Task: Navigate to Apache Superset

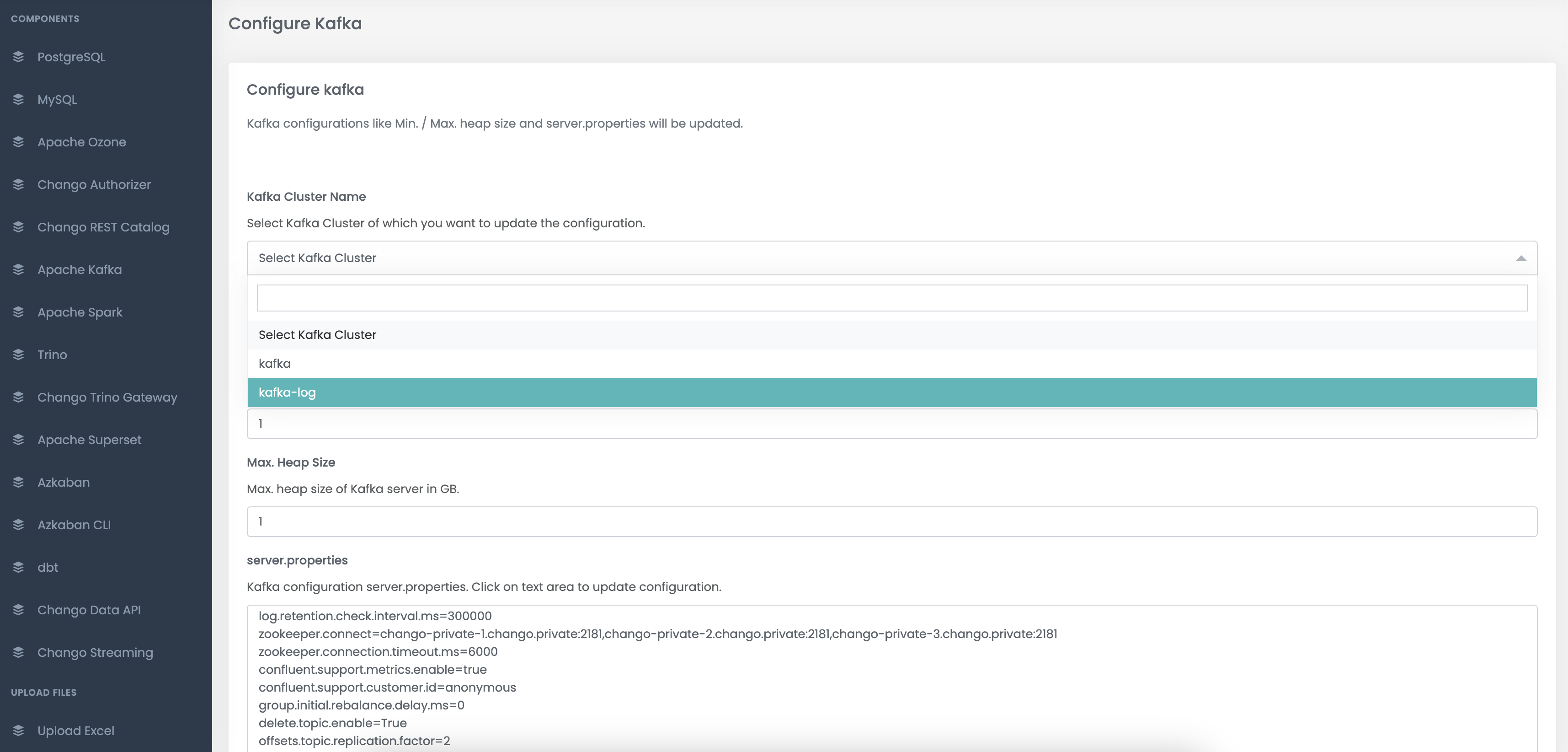Action: 89,440
